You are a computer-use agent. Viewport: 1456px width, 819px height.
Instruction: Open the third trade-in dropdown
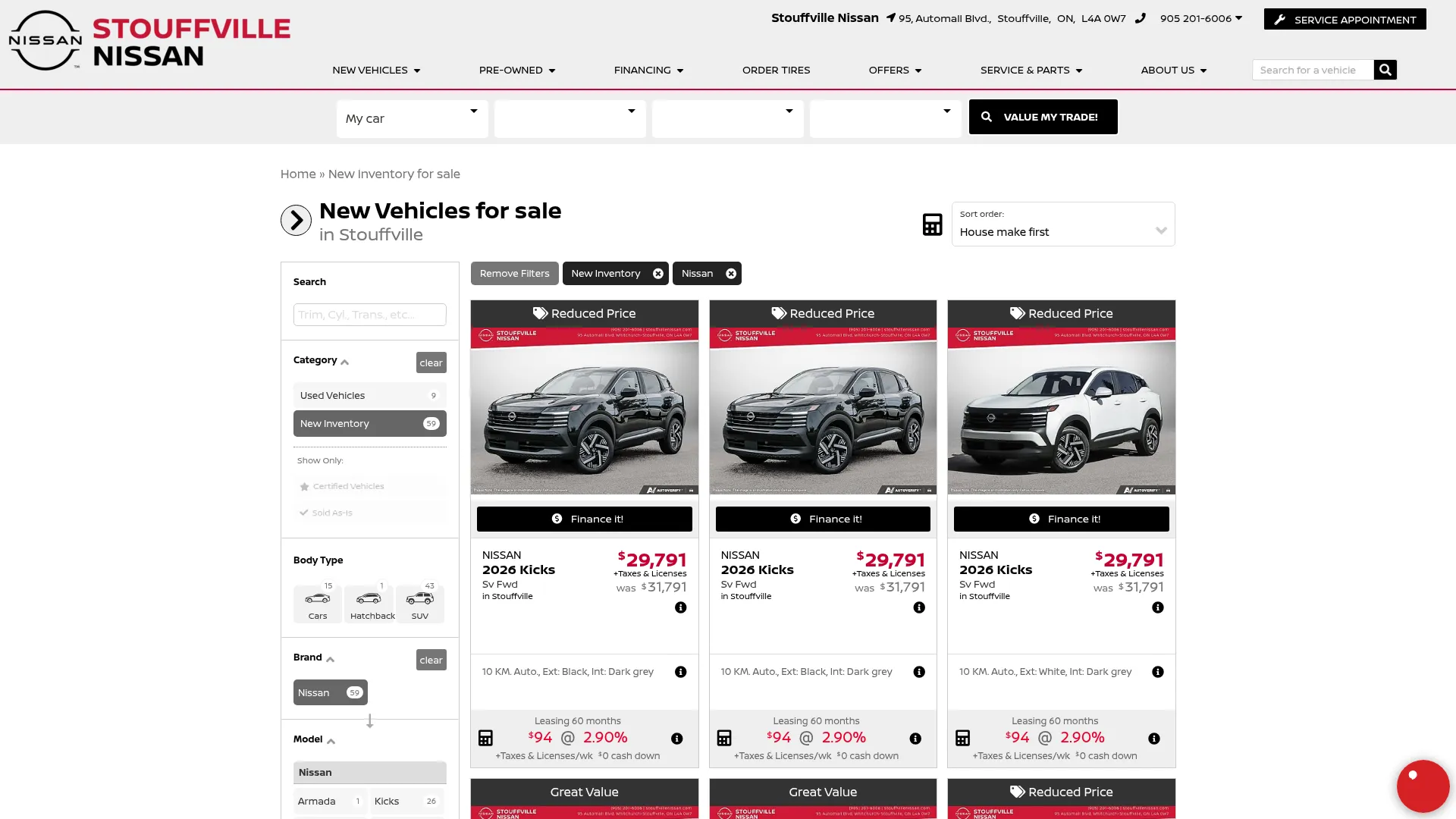coord(727,118)
